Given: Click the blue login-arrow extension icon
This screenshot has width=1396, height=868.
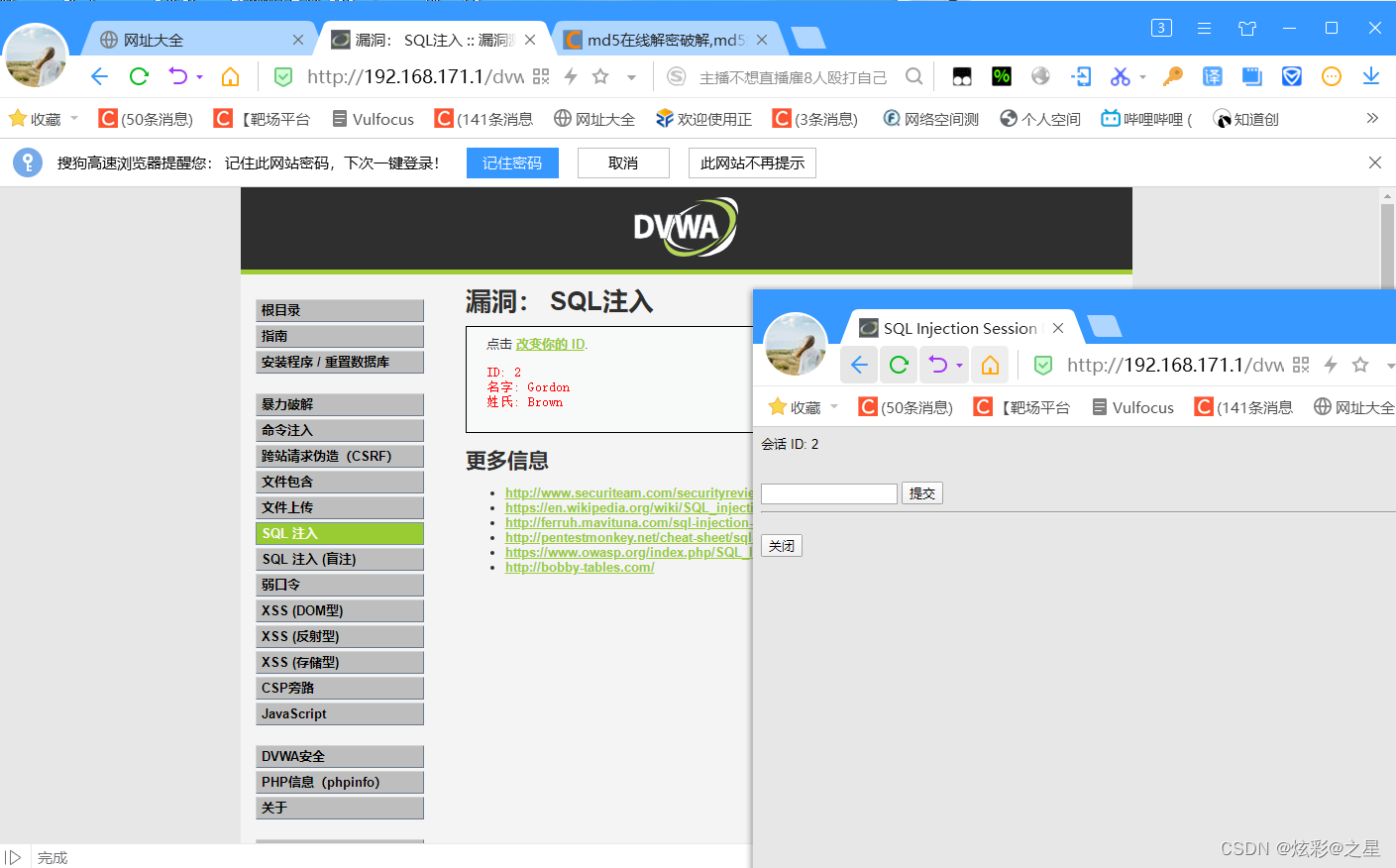Looking at the screenshot, I should (x=1081, y=76).
